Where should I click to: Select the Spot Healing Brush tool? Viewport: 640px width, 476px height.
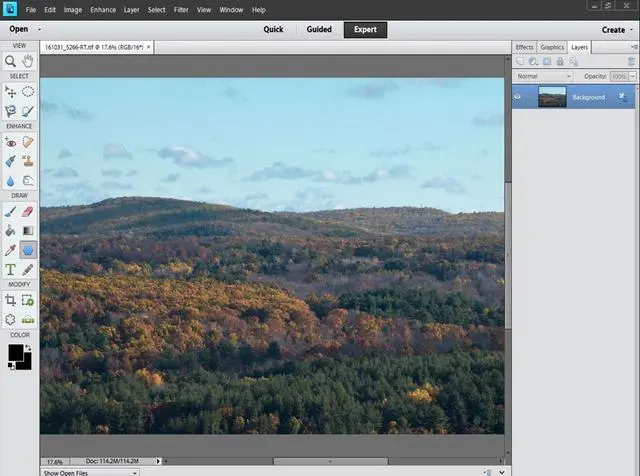click(28, 142)
